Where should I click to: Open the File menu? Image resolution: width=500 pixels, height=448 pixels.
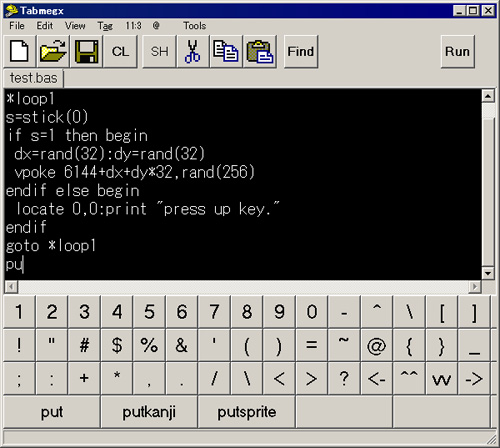tap(17, 26)
